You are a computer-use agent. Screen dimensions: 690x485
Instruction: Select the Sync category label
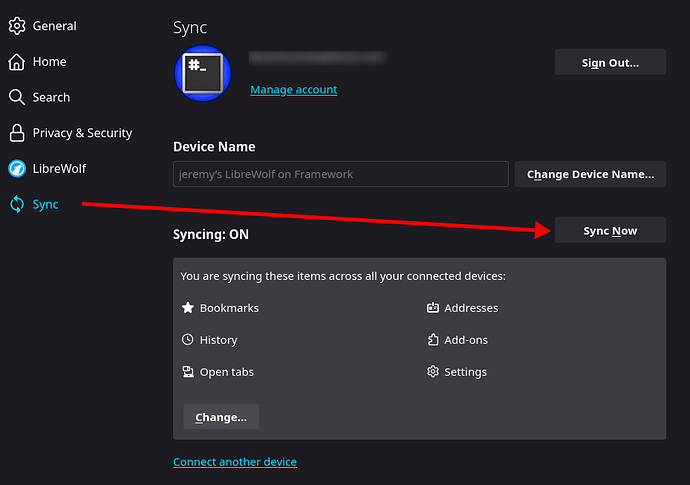45,204
